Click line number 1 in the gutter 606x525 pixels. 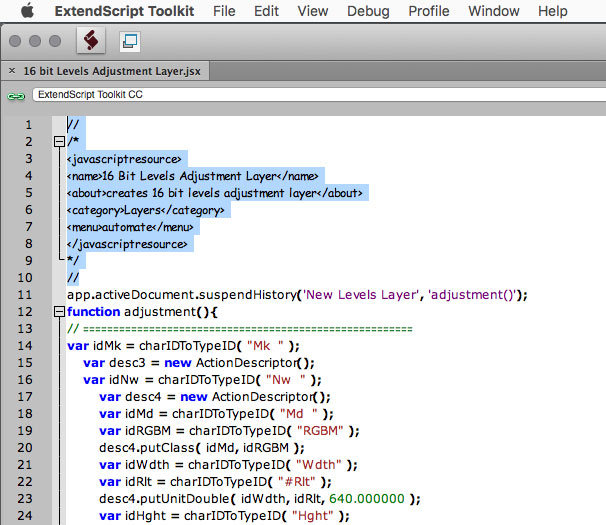coord(29,125)
